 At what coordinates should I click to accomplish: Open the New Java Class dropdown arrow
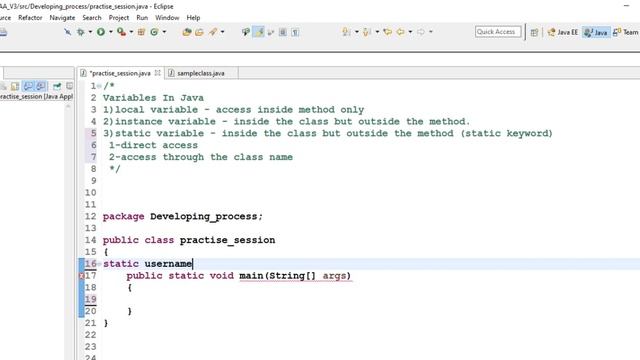click(164, 32)
